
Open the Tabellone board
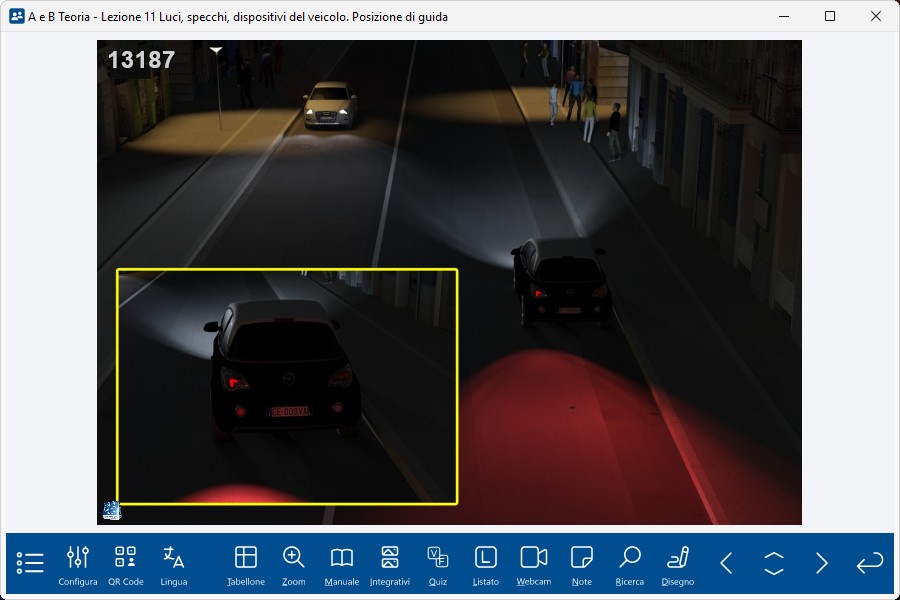coord(246,565)
